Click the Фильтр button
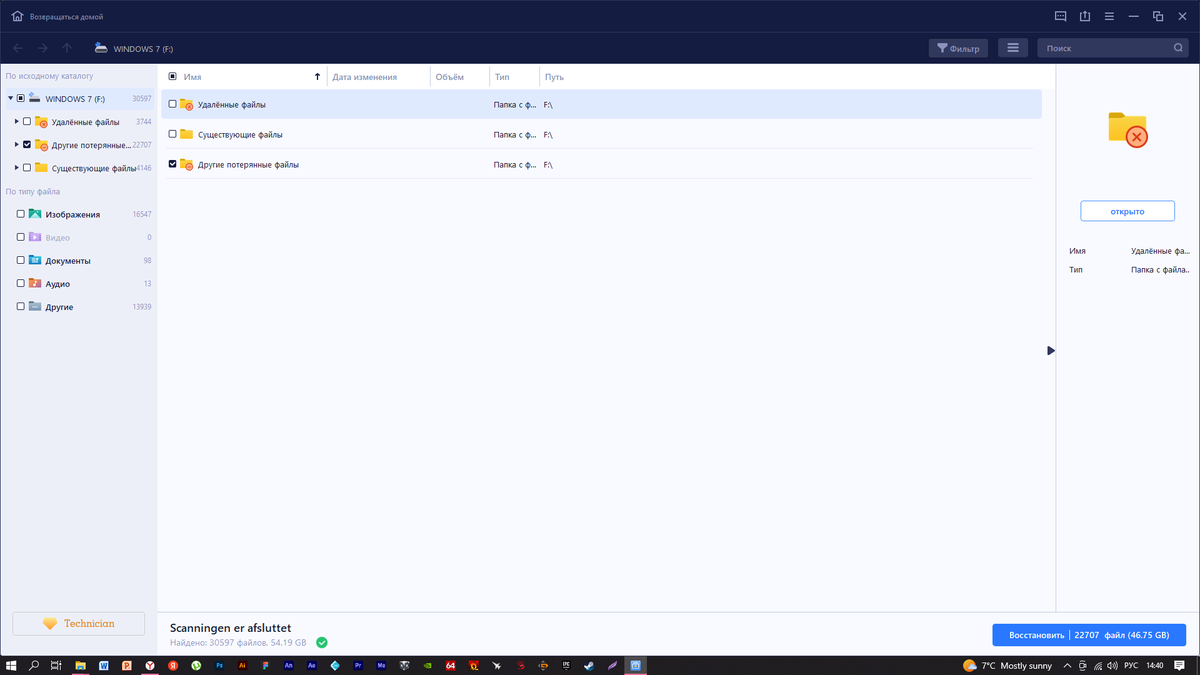1200x675 pixels. click(x=958, y=48)
